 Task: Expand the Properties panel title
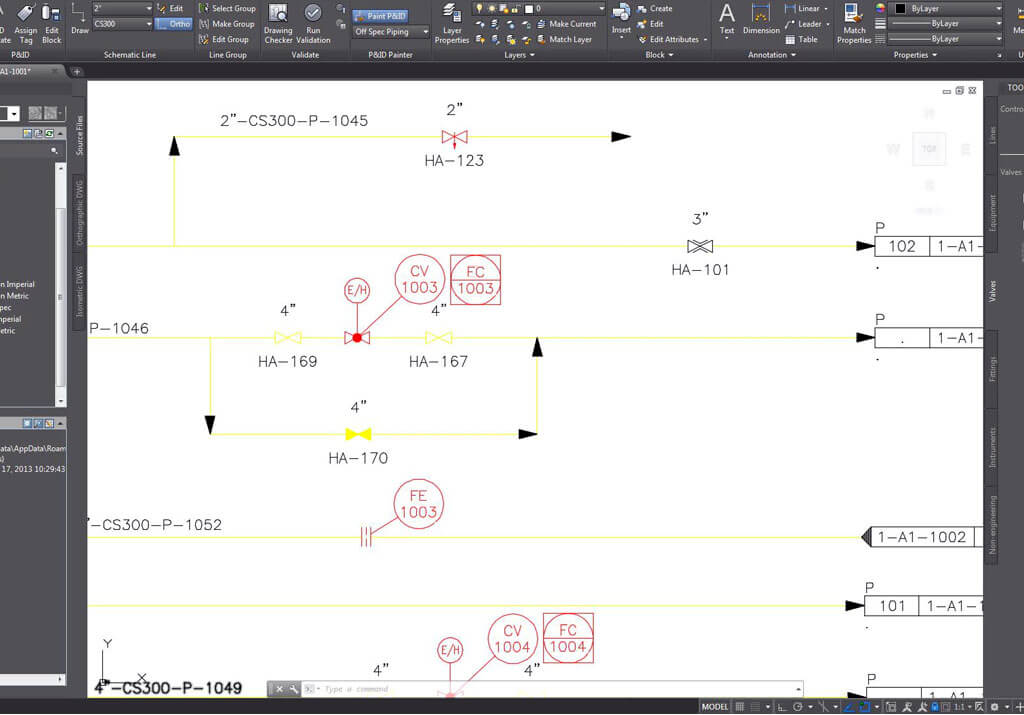(915, 55)
